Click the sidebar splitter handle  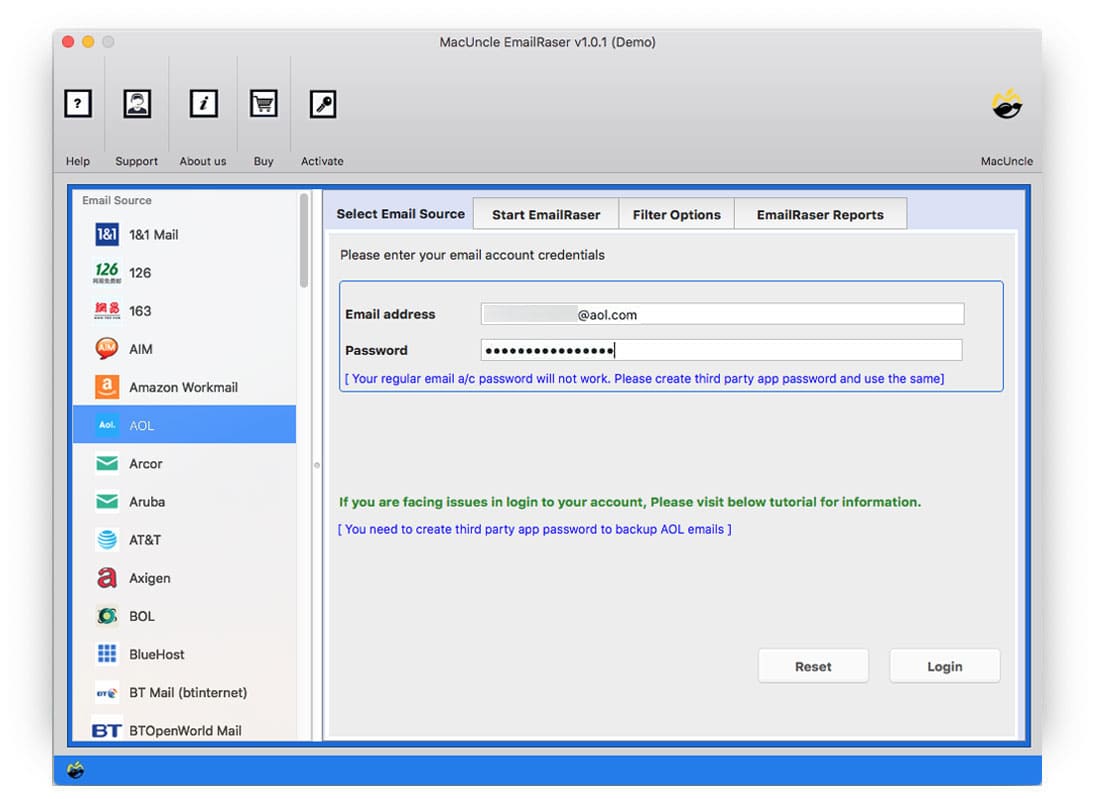pos(317,465)
